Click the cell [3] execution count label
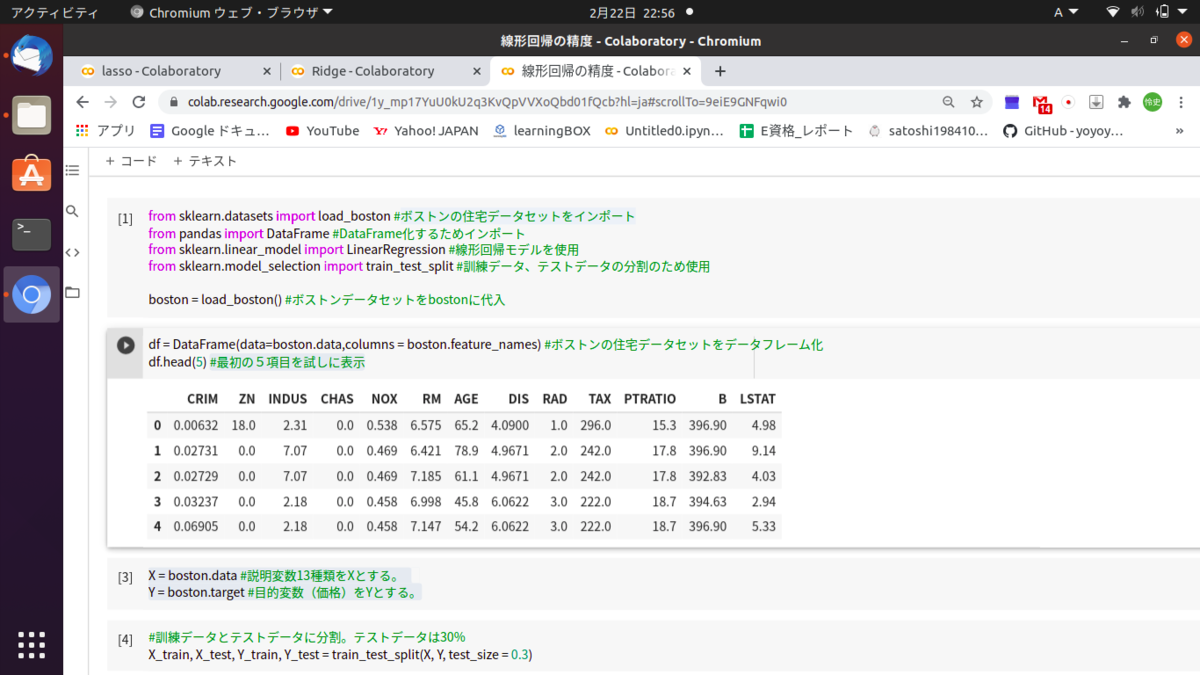The width and height of the screenshot is (1200, 675). click(x=125, y=577)
